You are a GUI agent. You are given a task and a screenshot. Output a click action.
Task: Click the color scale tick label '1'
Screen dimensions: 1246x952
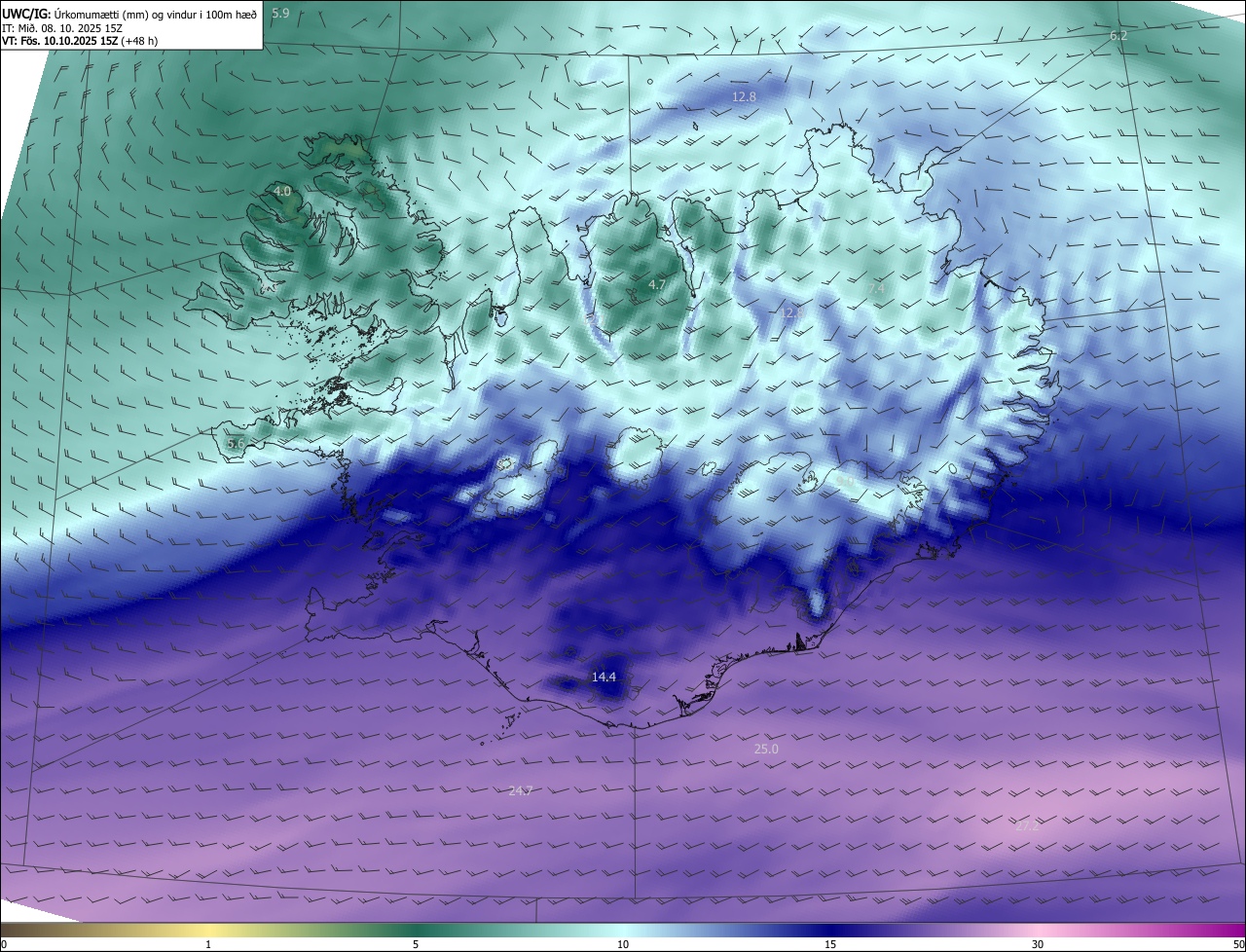(208, 944)
